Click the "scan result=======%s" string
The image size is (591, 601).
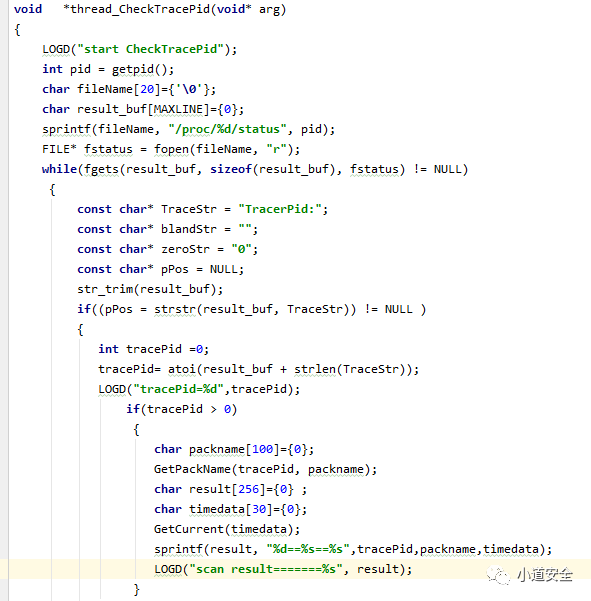pos(266,569)
